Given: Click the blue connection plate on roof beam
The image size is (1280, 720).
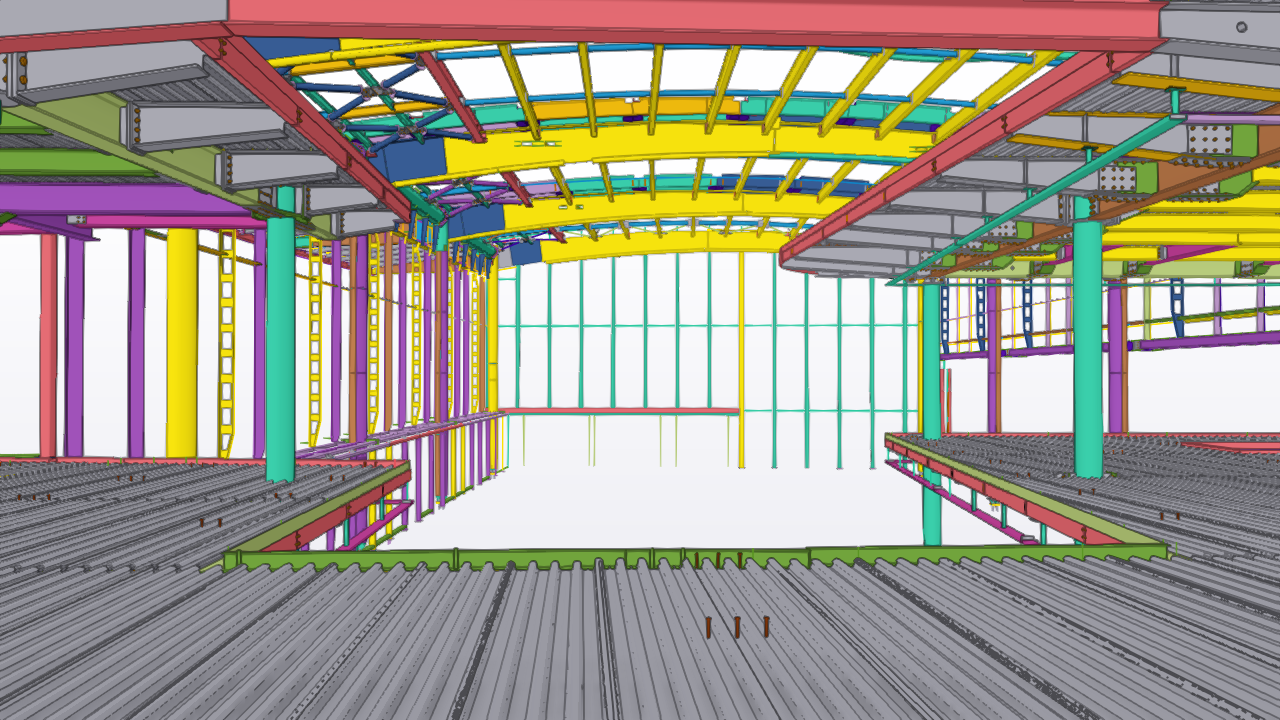Looking at the screenshot, I should (x=408, y=159).
